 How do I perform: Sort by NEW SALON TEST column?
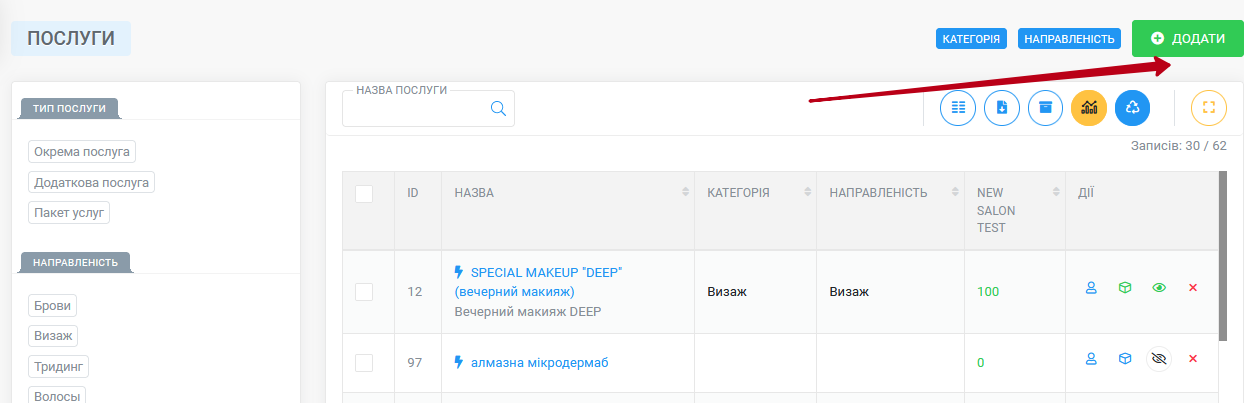pos(1056,192)
